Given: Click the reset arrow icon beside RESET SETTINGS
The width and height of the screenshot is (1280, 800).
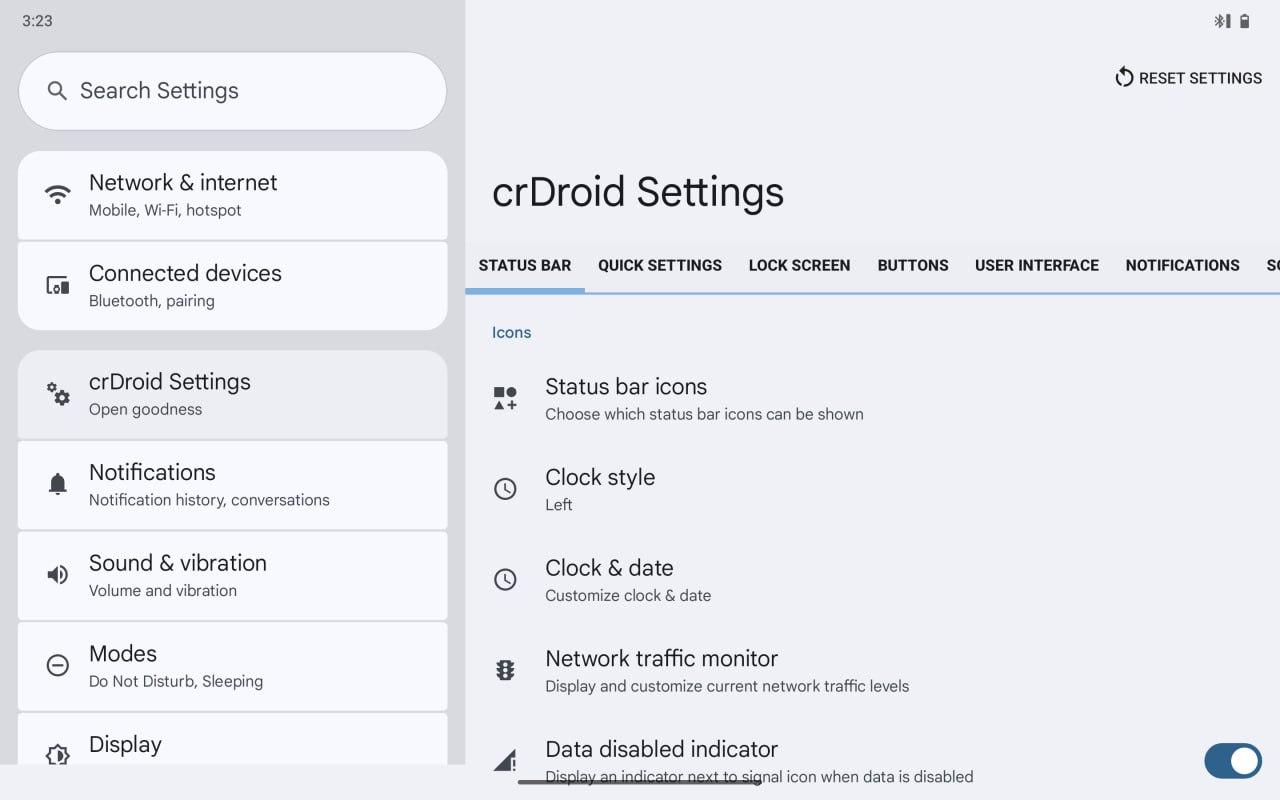Looking at the screenshot, I should coord(1124,77).
